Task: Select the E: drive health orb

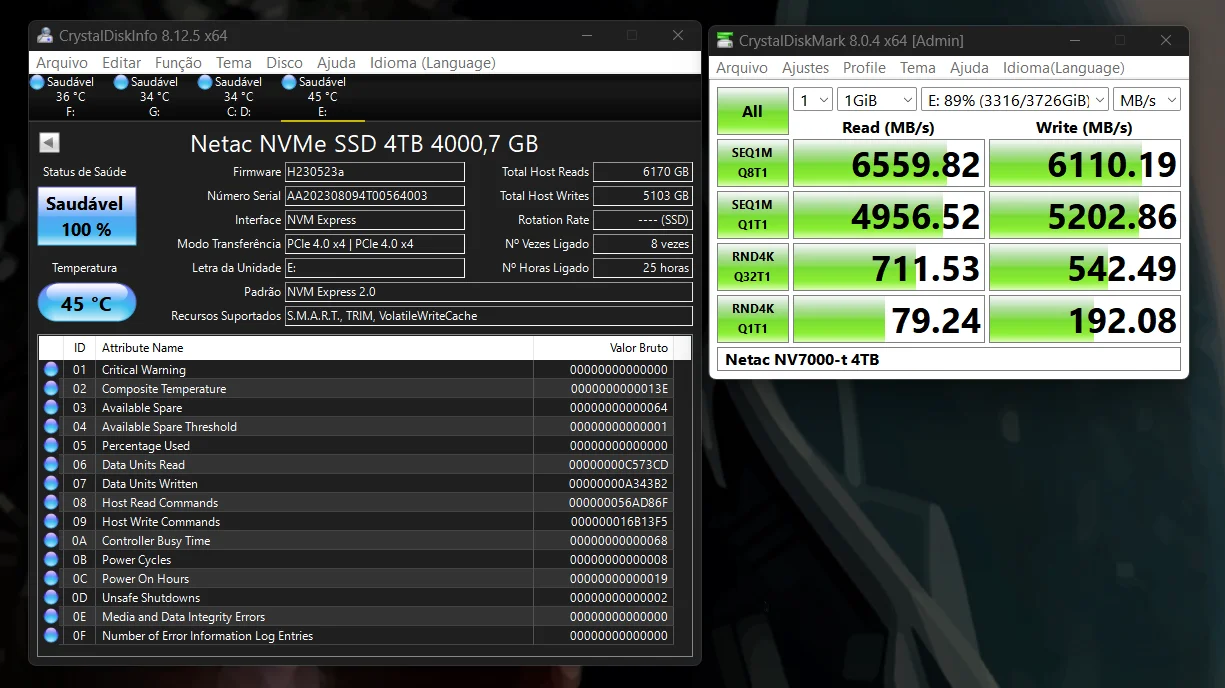Action: click(x=289, y=82)
